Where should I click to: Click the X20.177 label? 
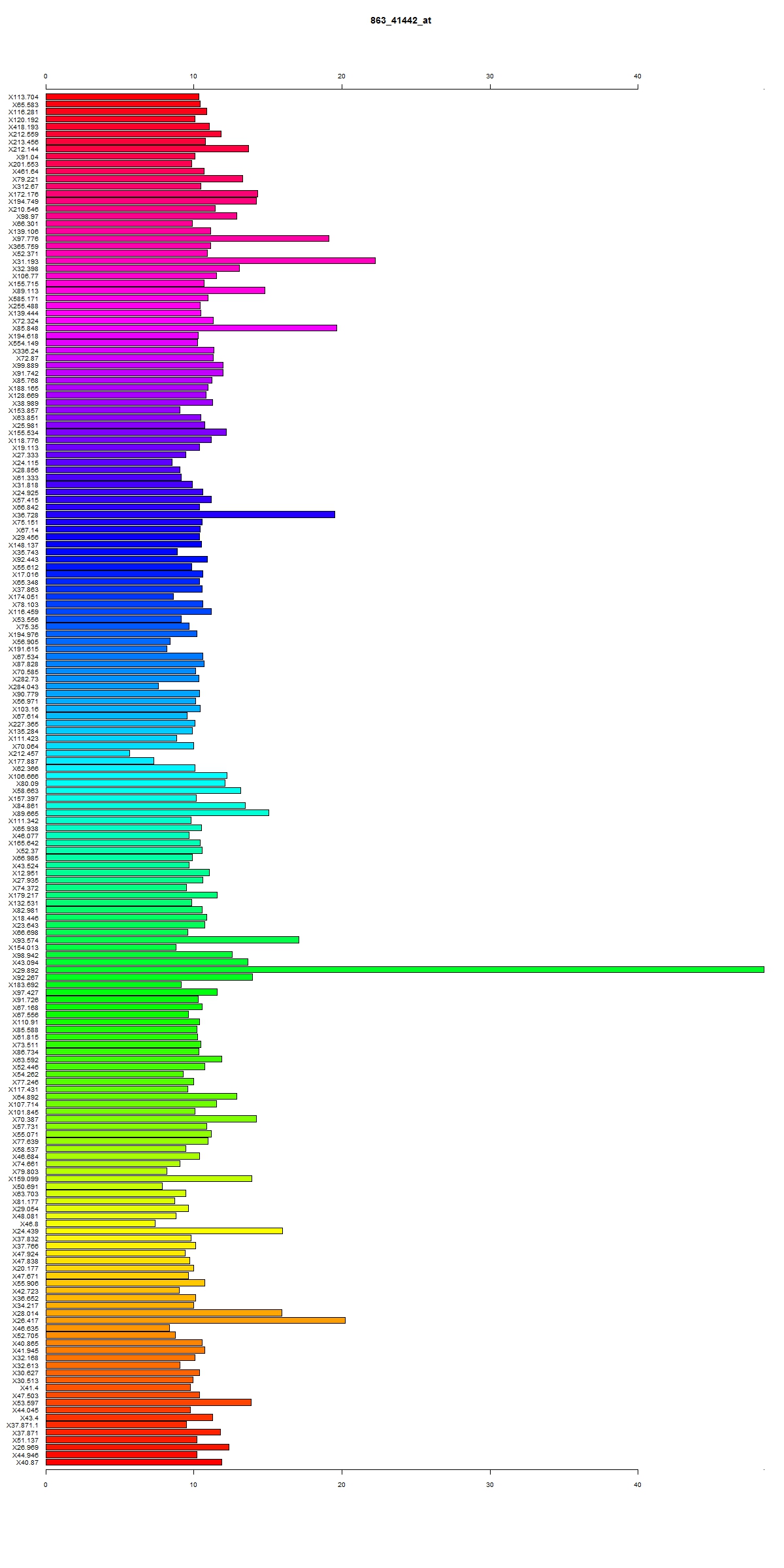coord(25,1268)
